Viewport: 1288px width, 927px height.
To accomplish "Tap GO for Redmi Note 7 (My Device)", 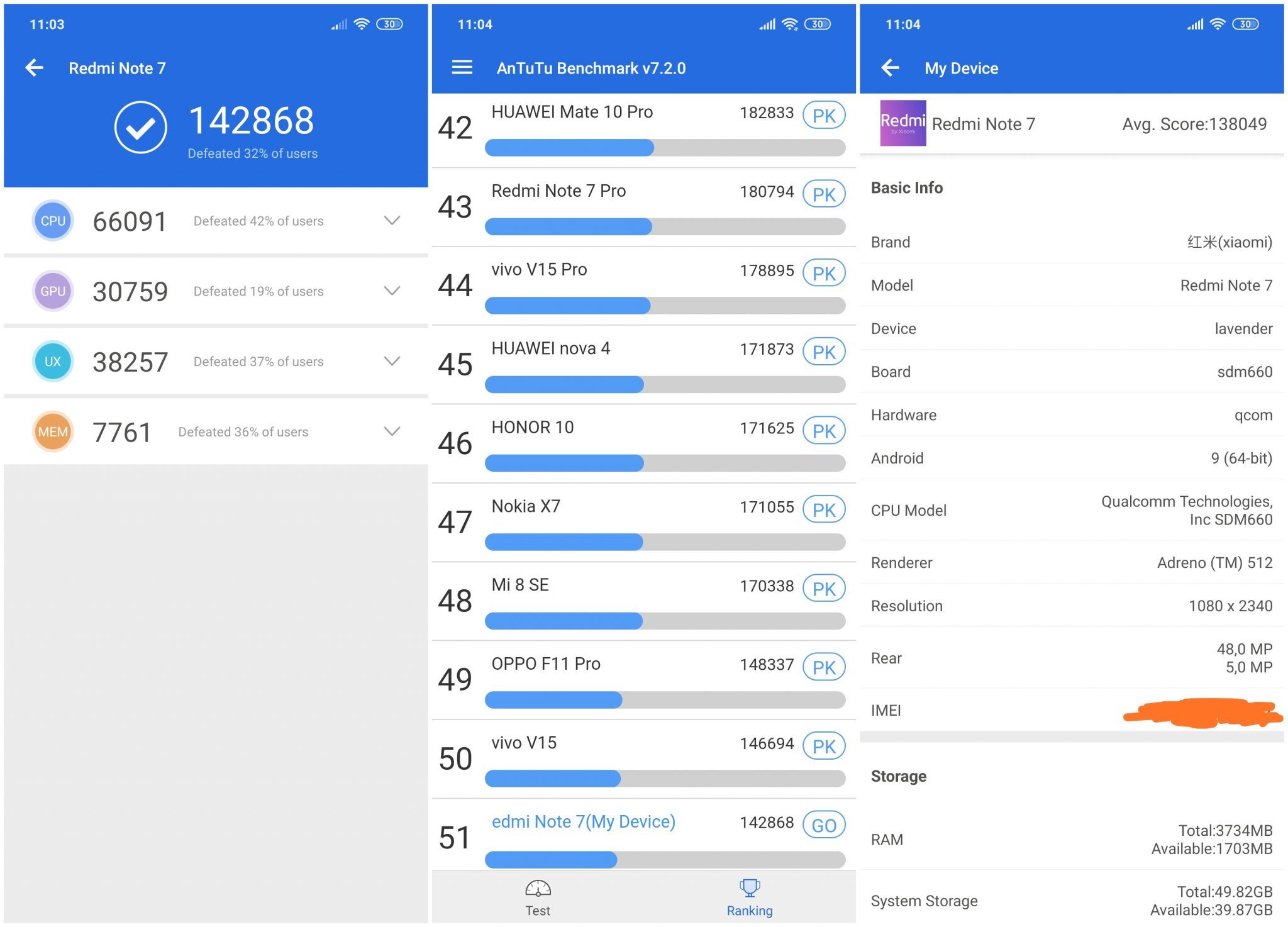I will pos(824,825).
